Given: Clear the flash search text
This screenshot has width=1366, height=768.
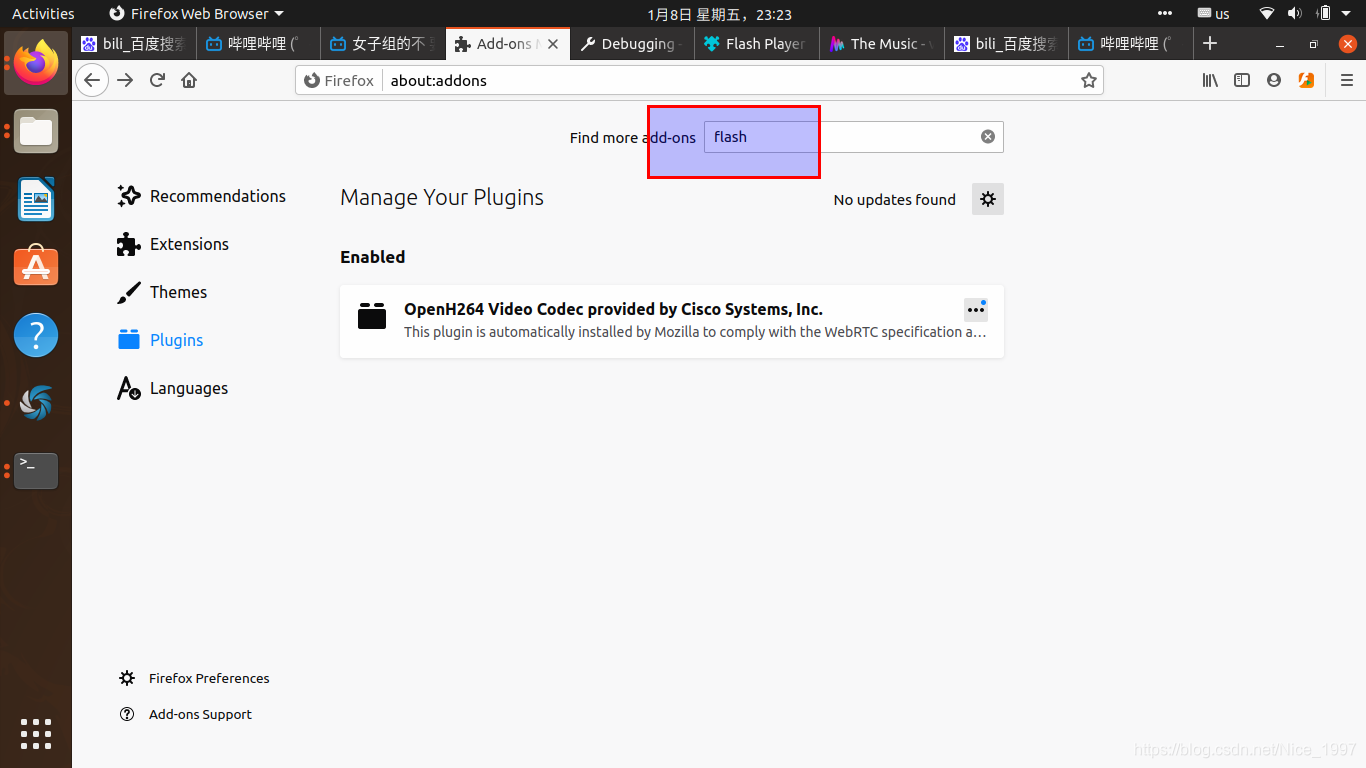Looking at the screenshot, I should [x=988, y=137].
